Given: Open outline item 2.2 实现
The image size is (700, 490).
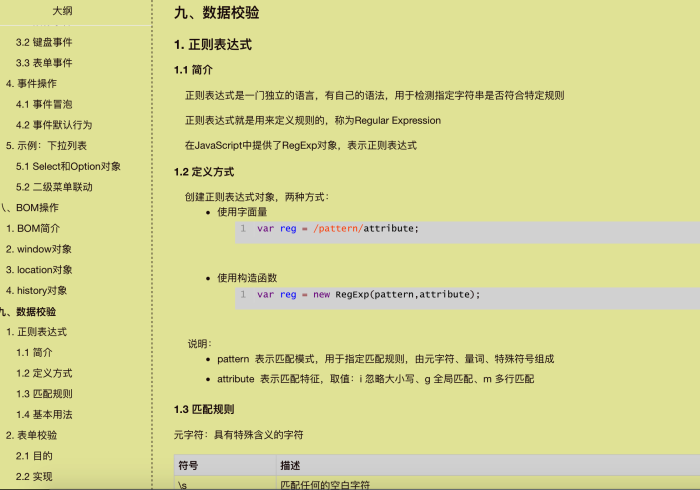Looking at the screenshot, I should pyautogui.click(x=34, y=477).
